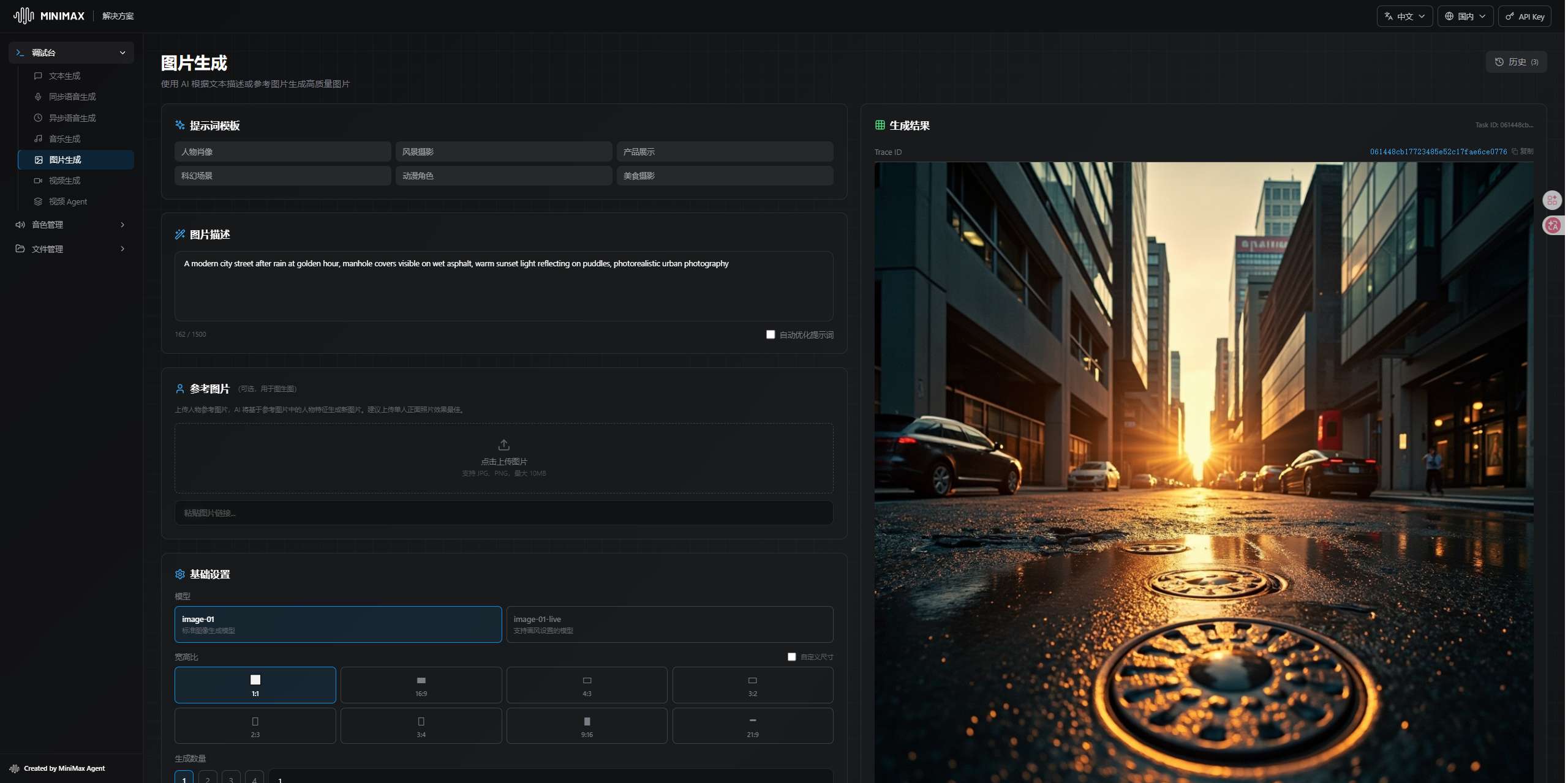This screenshot has width=1568, height=783.
Task: Open the 国内 region dropdown
Action: (x=1464, y=17)
